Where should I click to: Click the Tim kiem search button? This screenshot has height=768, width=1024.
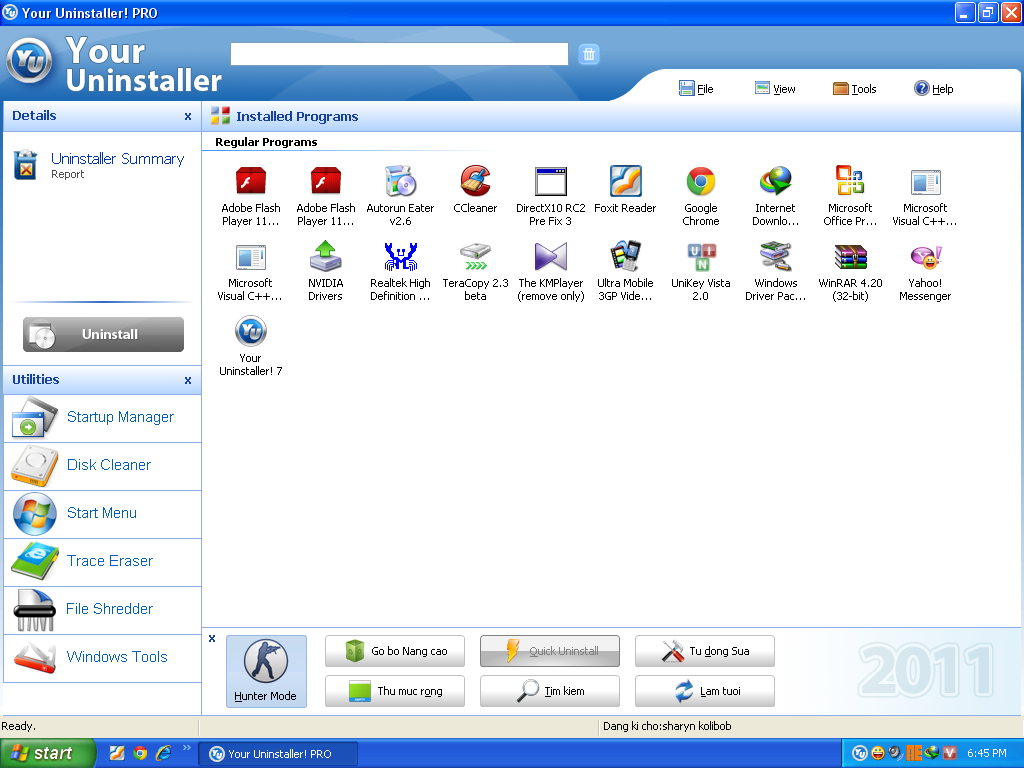coord(550,691)
